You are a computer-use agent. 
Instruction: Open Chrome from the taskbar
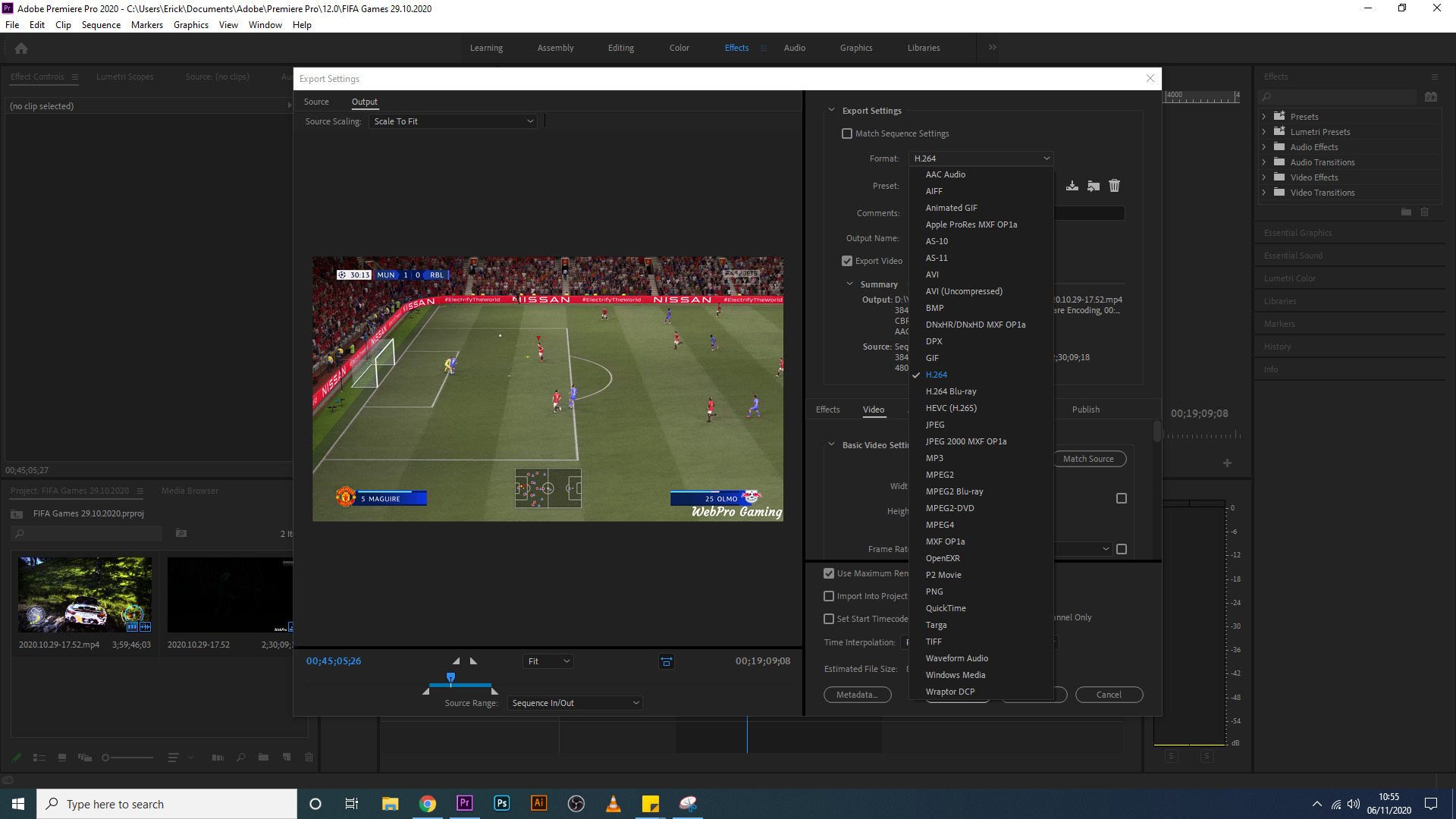428,803
